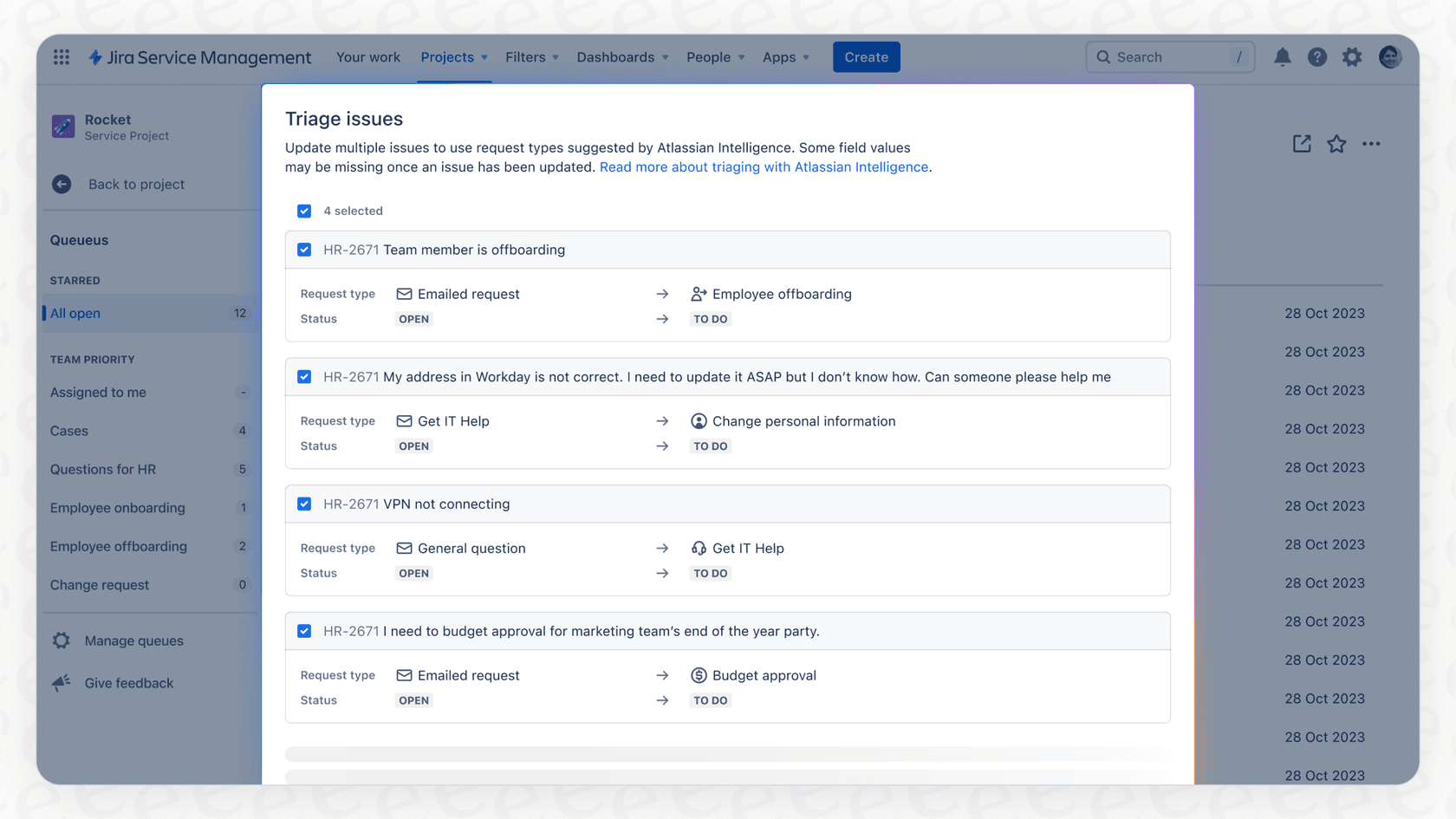Uncheck the '4 selected' master checkbox
Screen dimensions: 1456x819
point(304,211)
